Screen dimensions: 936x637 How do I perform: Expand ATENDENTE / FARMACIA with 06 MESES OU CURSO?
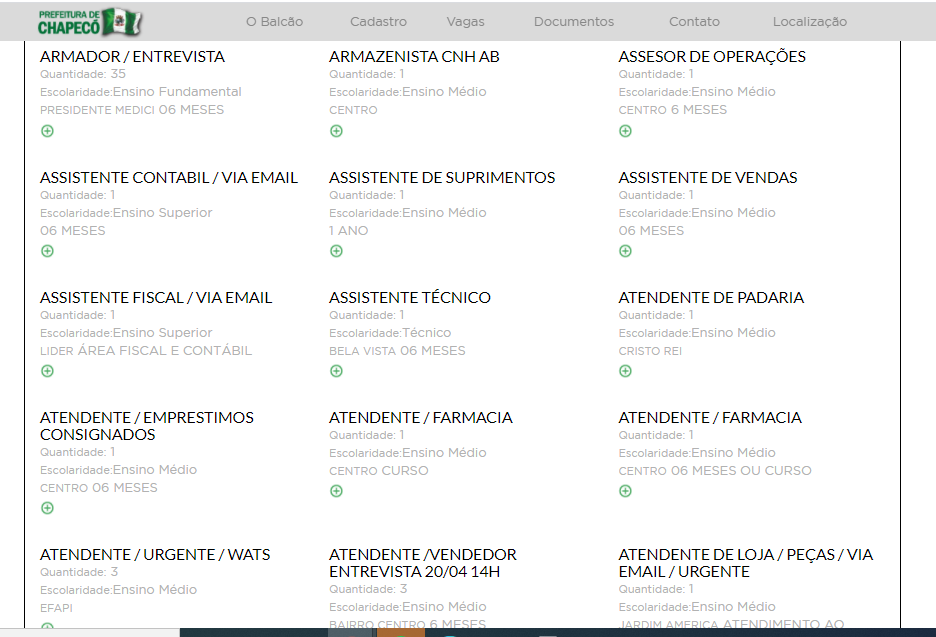coord(625,491)
